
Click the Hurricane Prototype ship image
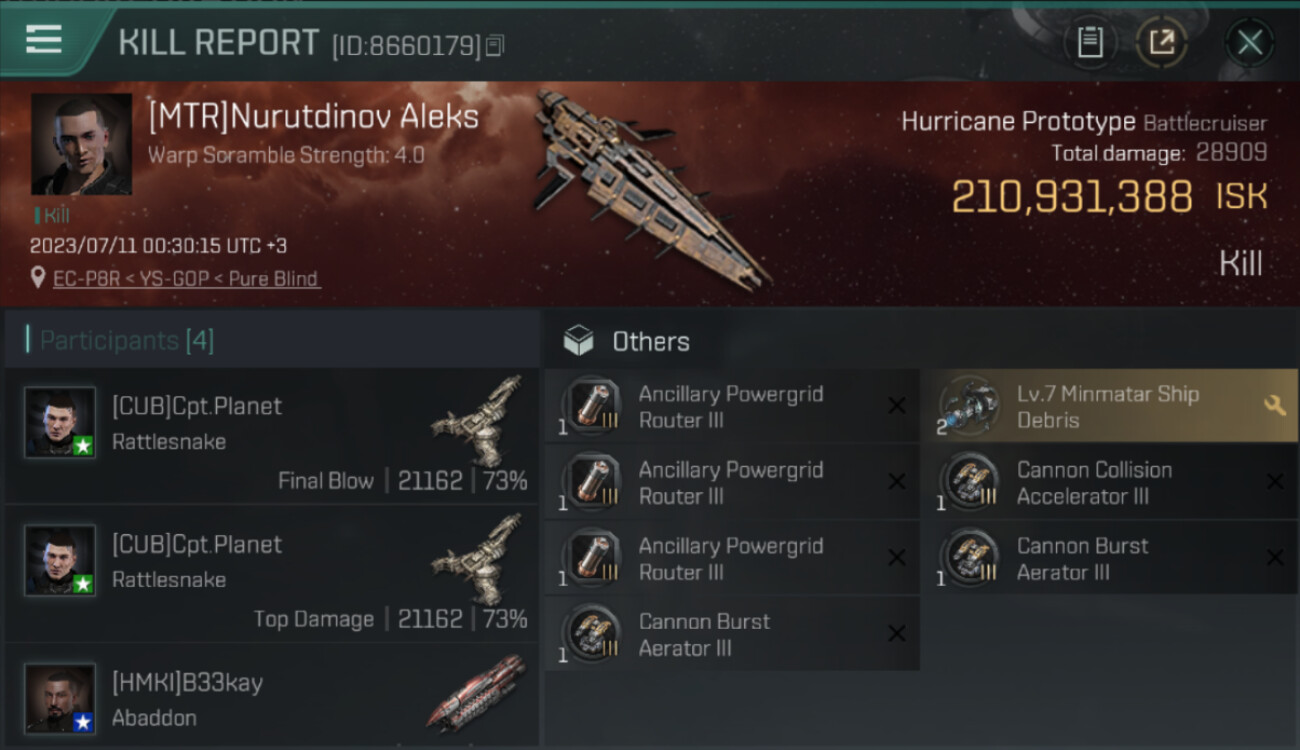pos(650,187)
